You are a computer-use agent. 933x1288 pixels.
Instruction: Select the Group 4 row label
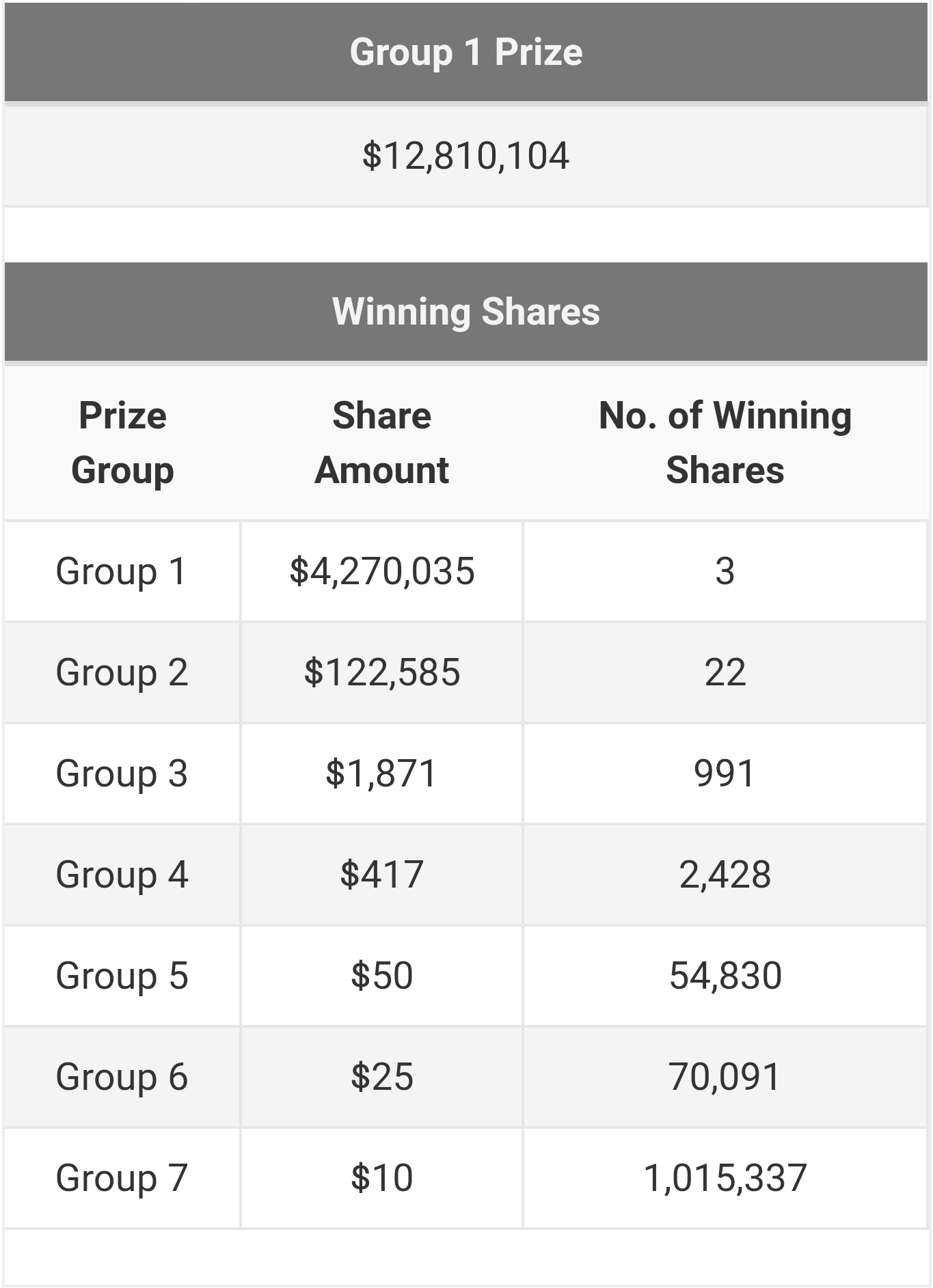(121, 875)
